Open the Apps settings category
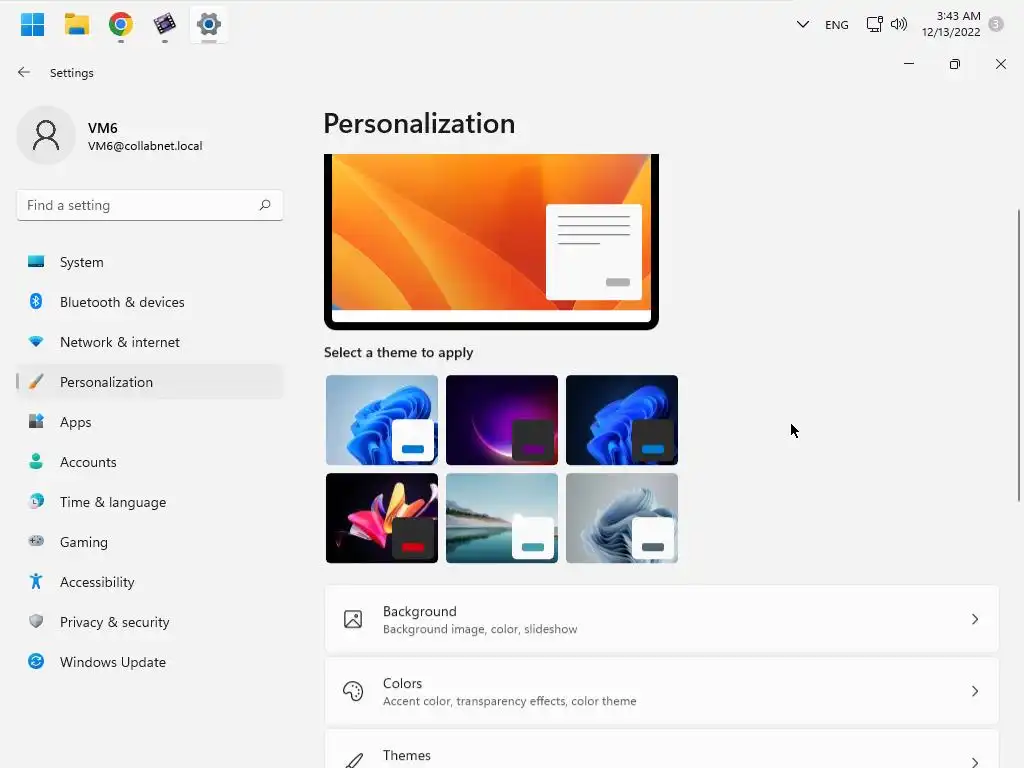This screenshot has height=768, width=1024. [x=150, y=422]
